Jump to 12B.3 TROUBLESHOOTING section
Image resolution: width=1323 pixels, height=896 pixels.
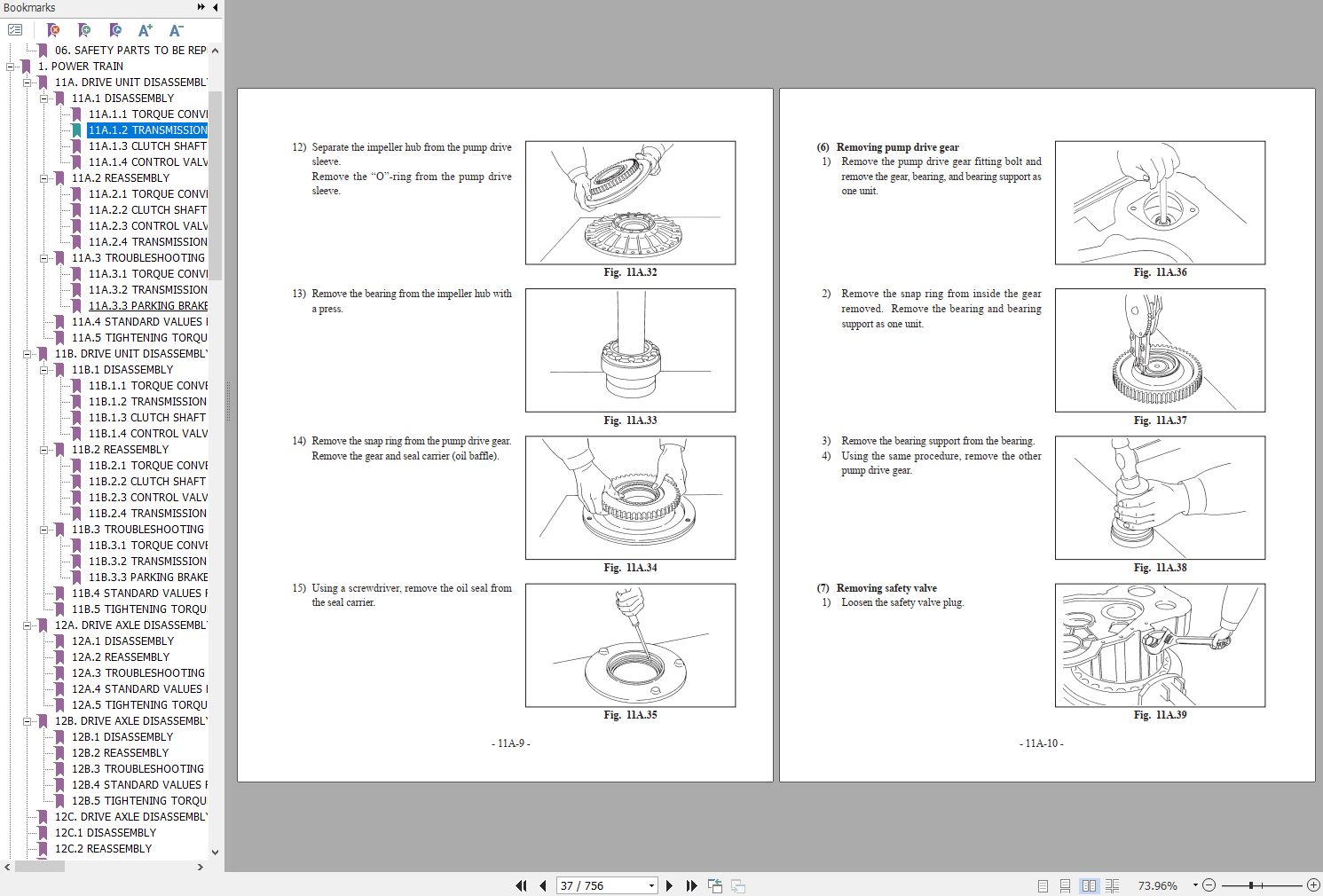point(138,768)
